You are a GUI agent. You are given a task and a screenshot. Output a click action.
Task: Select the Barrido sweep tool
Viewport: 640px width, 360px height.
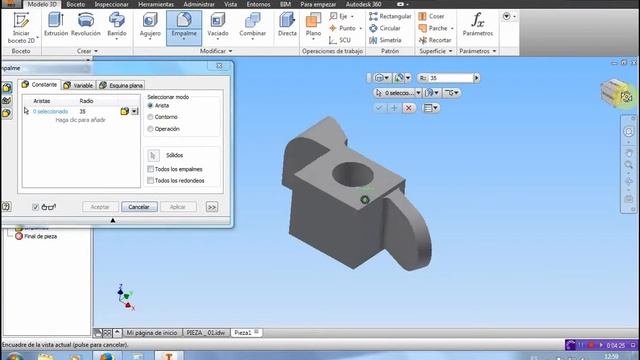point(117,26)
